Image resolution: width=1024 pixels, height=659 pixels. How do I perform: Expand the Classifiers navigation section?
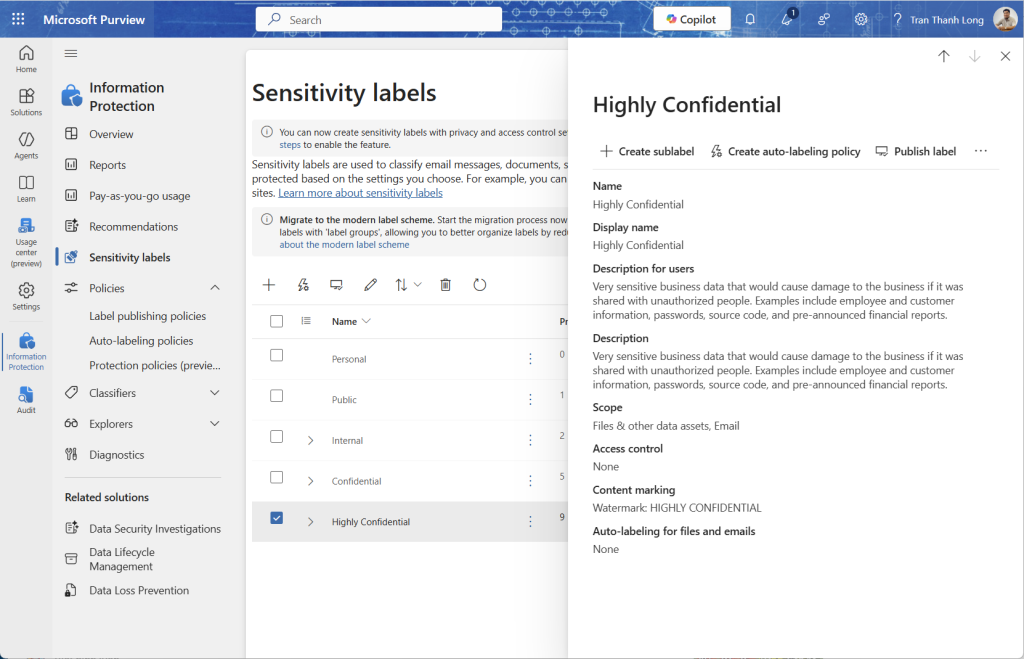(x=215, y=393)
